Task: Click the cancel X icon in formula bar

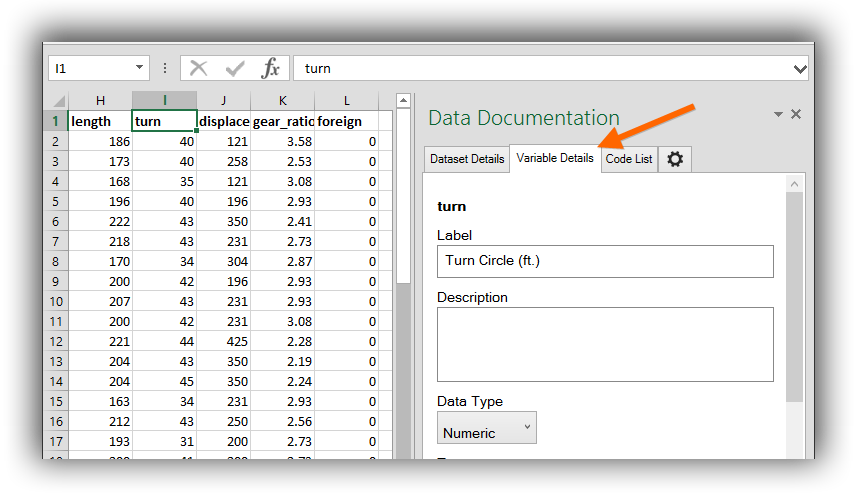Action: (198, 68)
